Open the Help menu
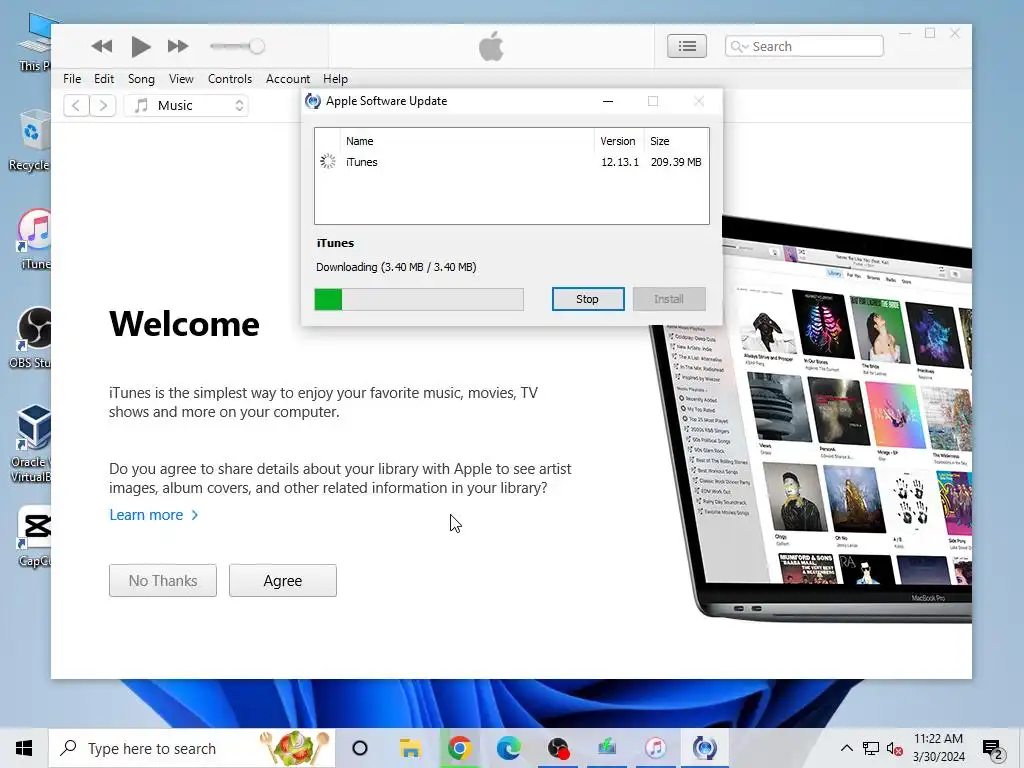1024x768 pixels. click(335, 79)
